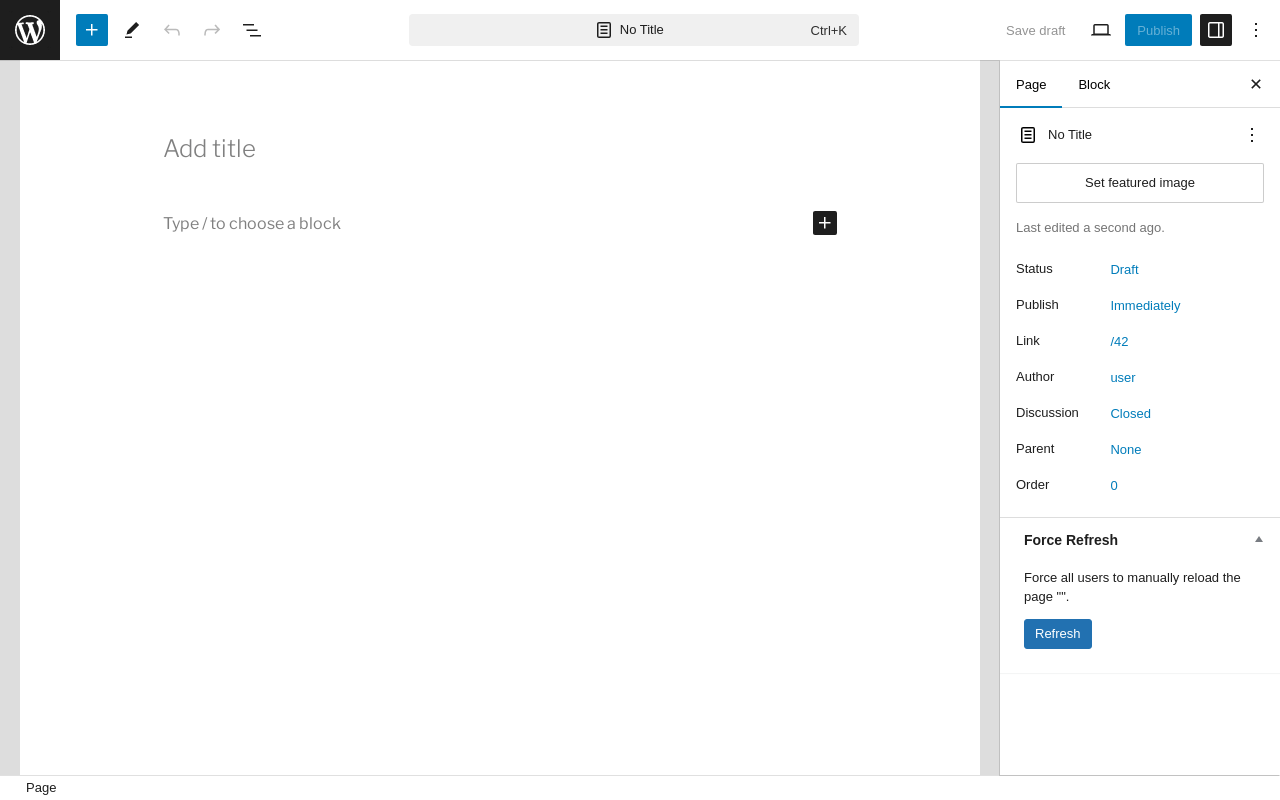Open the Options three-dot menu in top bar

1256,30
